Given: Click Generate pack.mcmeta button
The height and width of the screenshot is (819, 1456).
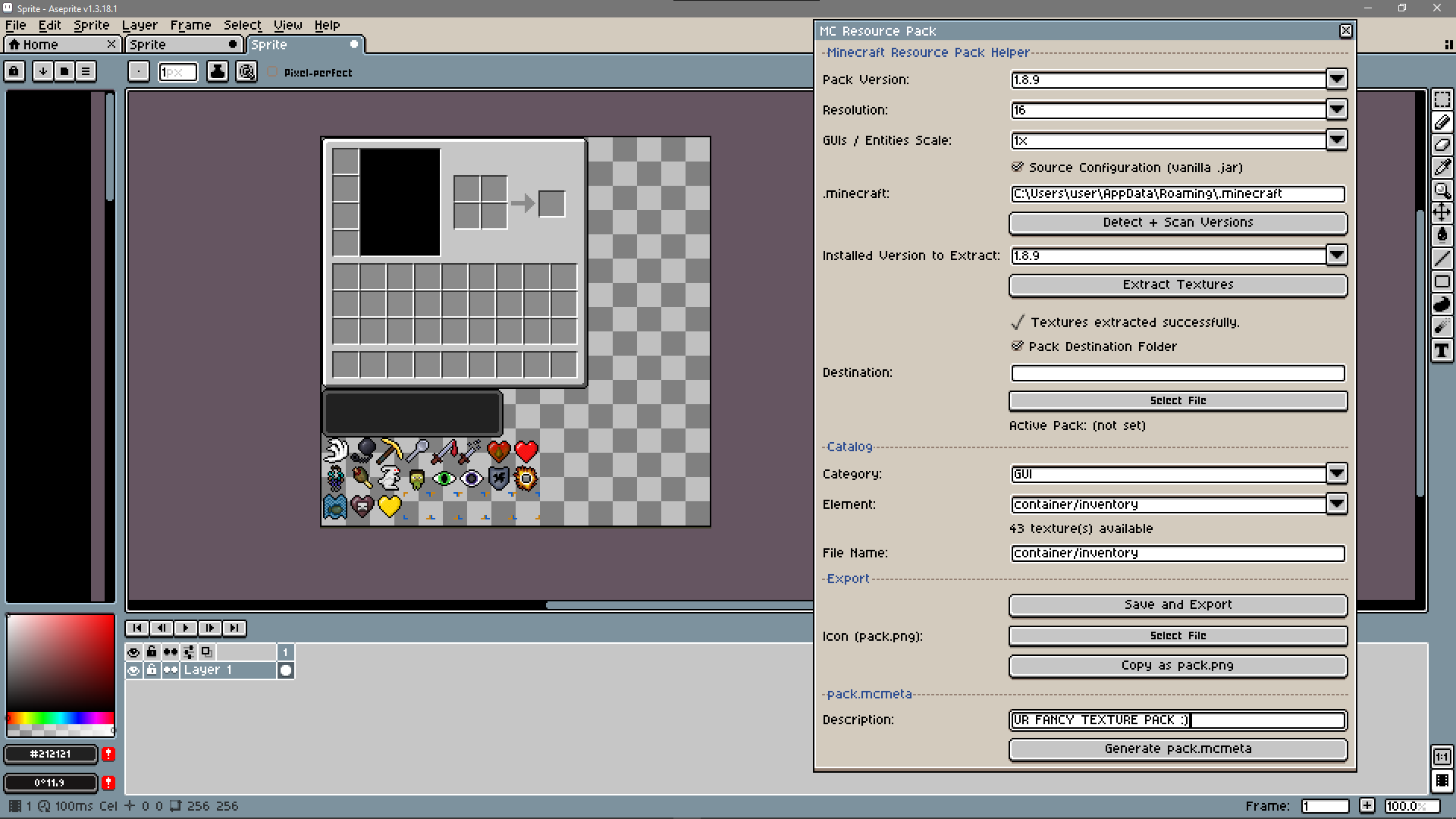Looking at the screenshot, I should [x=1178, y=749].
